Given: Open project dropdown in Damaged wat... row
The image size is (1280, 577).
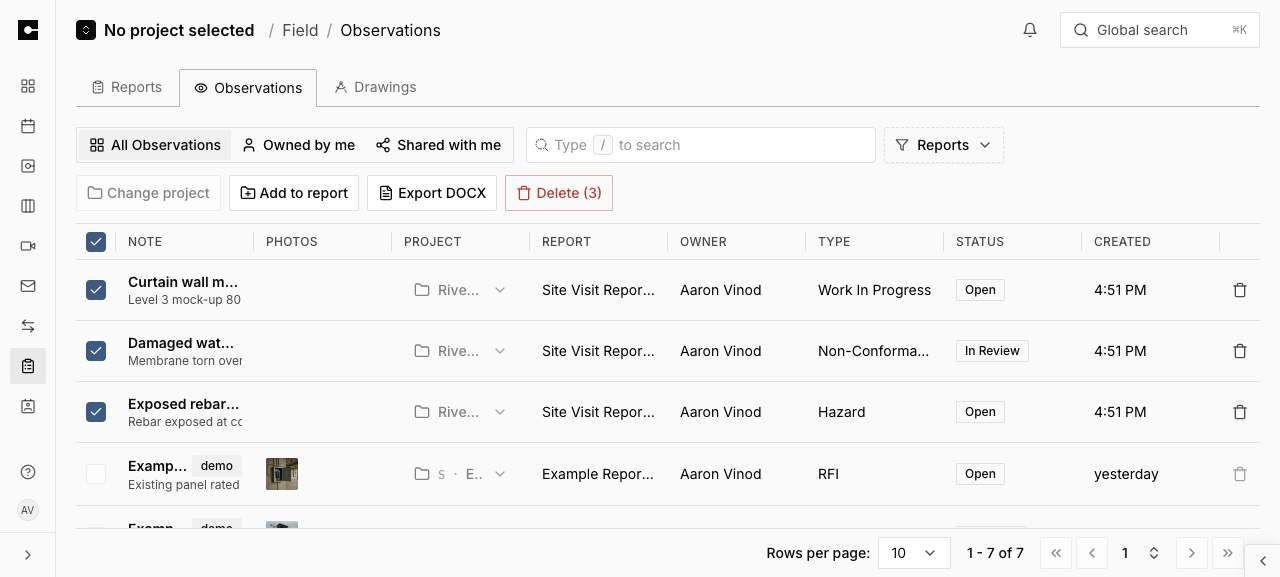Looking at the screenshot, I should [x=460, y=351].
